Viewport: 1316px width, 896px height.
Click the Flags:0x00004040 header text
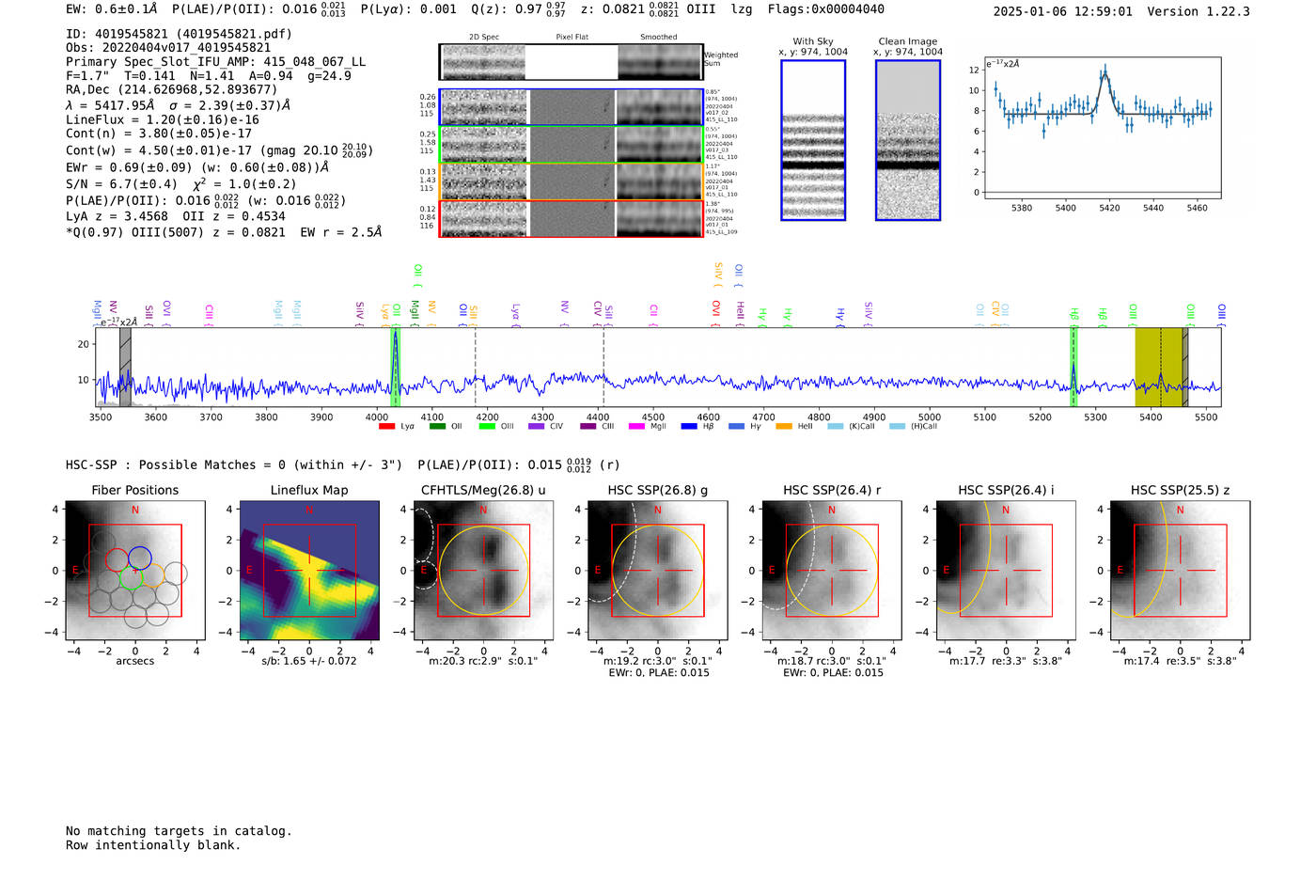coord(825,9)
